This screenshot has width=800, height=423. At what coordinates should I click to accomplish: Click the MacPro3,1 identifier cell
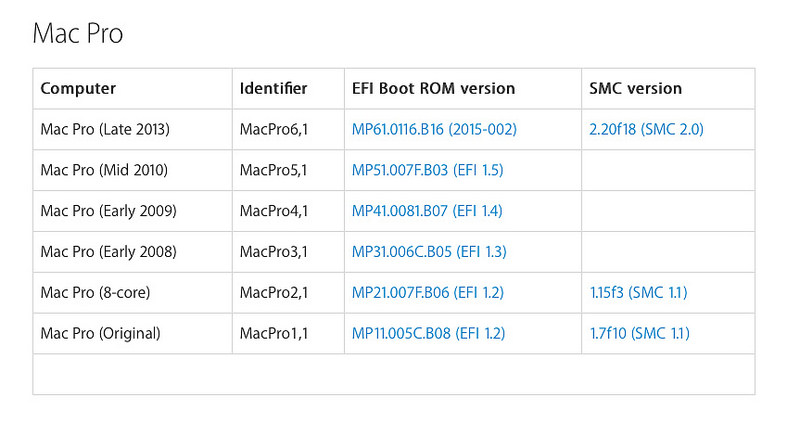tap(273, 252)
